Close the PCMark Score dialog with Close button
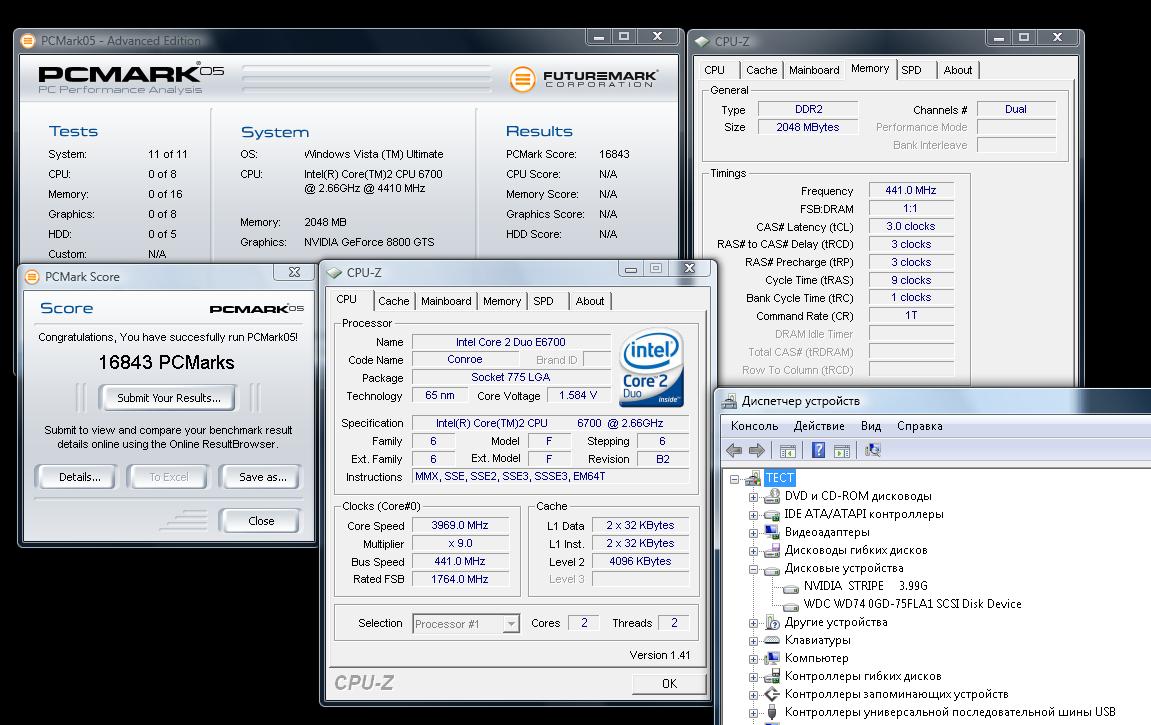This screenshot has width=1151, height=725. (x=261, y=521)
